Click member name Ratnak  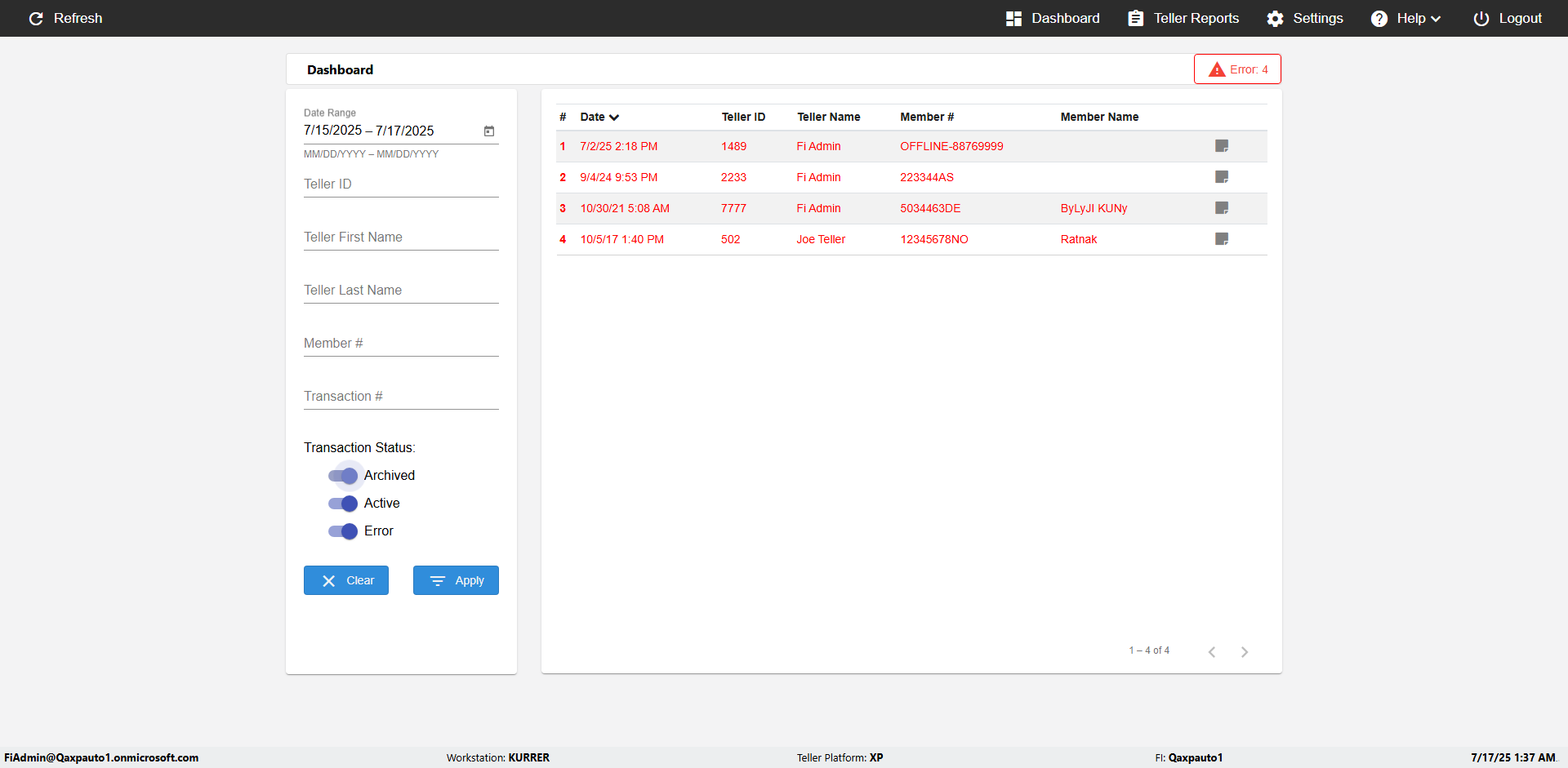pyautogui.click(x=1078, y=239)
